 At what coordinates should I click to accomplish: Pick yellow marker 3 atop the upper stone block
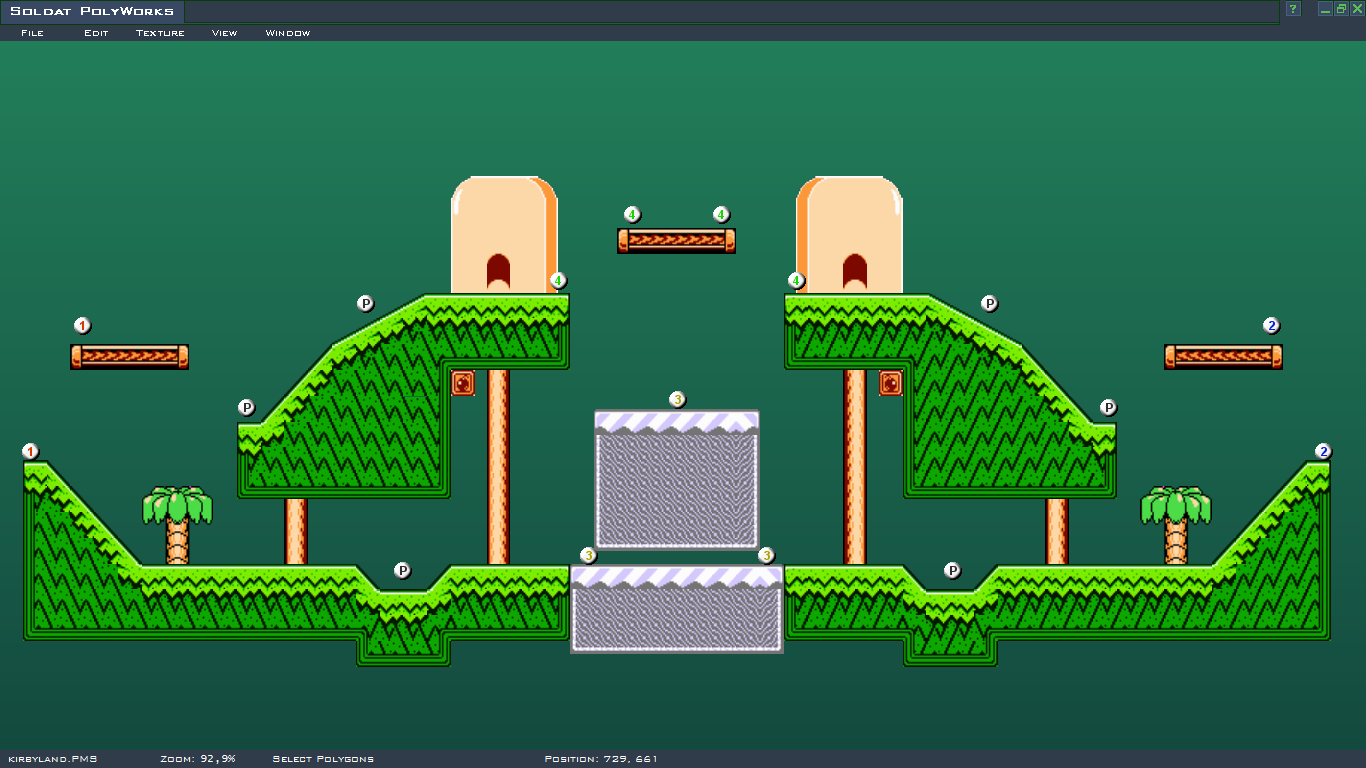tap(677, 400)
